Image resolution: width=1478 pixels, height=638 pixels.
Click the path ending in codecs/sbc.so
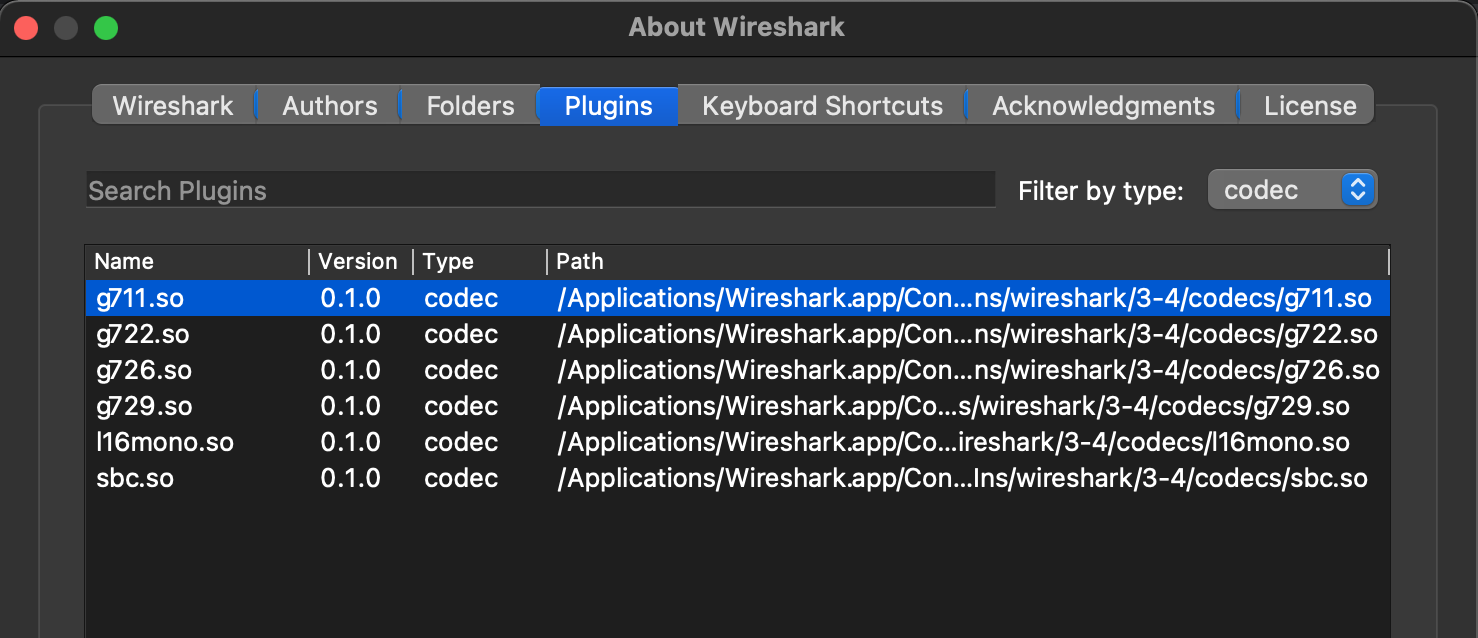962,478
